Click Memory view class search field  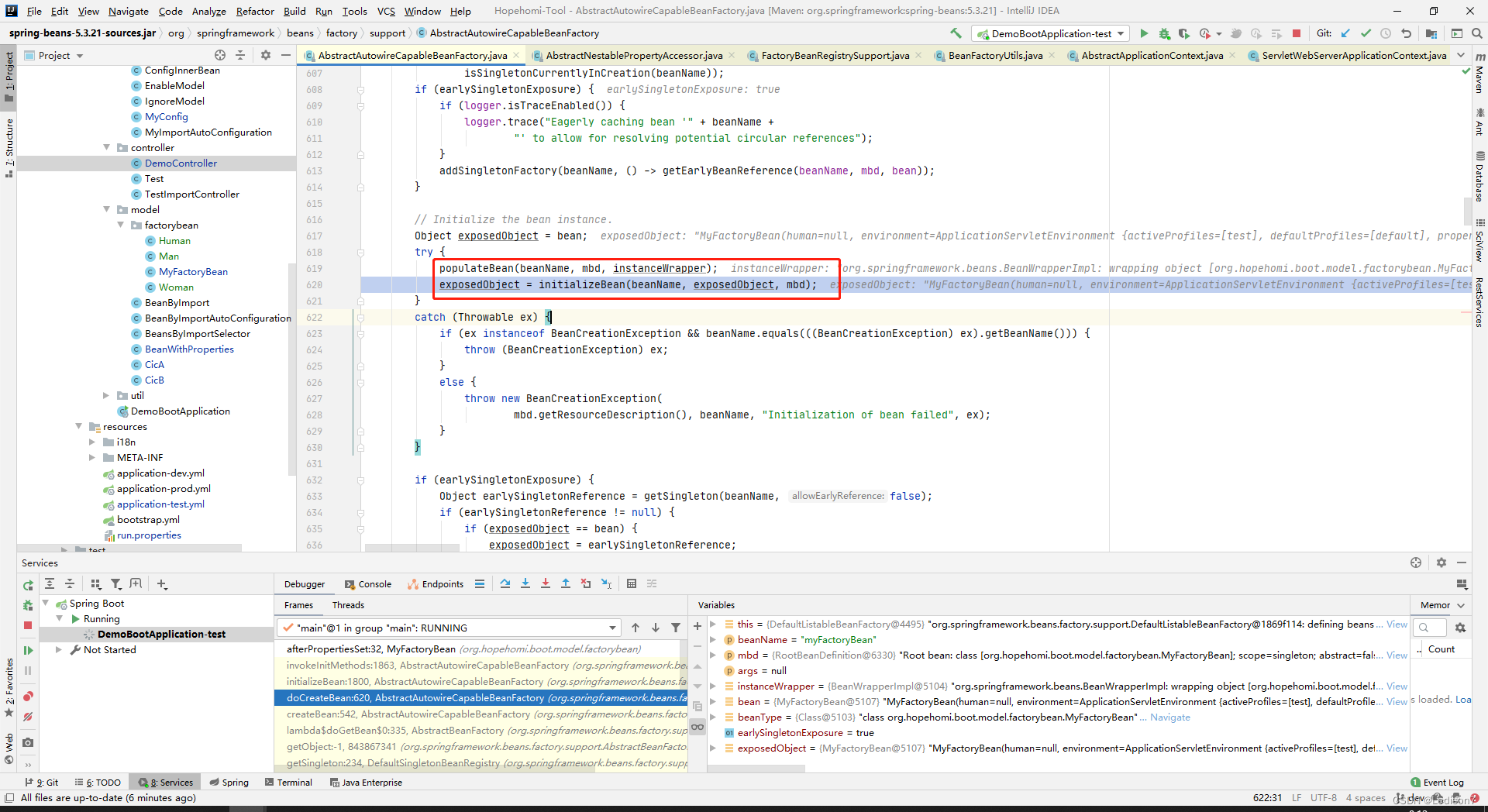(1430, 628)
